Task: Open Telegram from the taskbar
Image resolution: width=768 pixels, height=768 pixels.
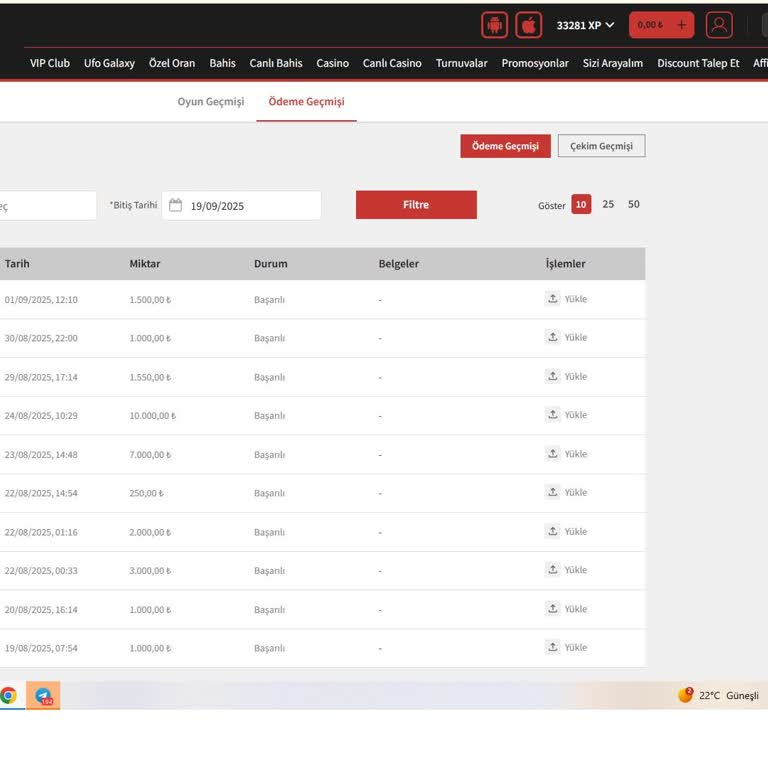Action: tap(44, 696)
